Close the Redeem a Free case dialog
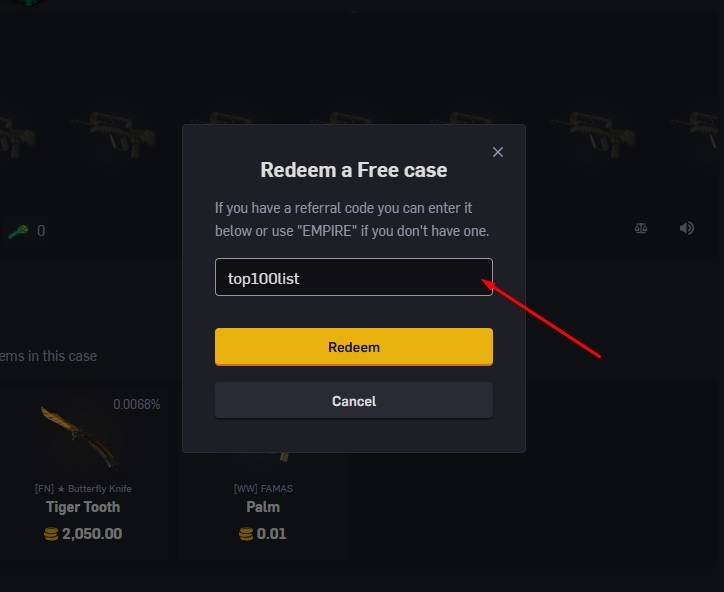The height and width of the screenshot is (592, 724). tap(498, 152)
